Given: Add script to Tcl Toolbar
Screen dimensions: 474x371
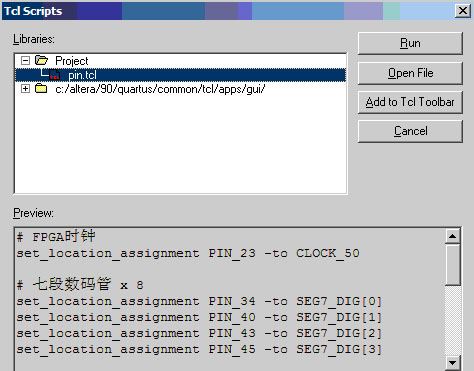Looking at the screenshot, I should click(x=410, y=102).
